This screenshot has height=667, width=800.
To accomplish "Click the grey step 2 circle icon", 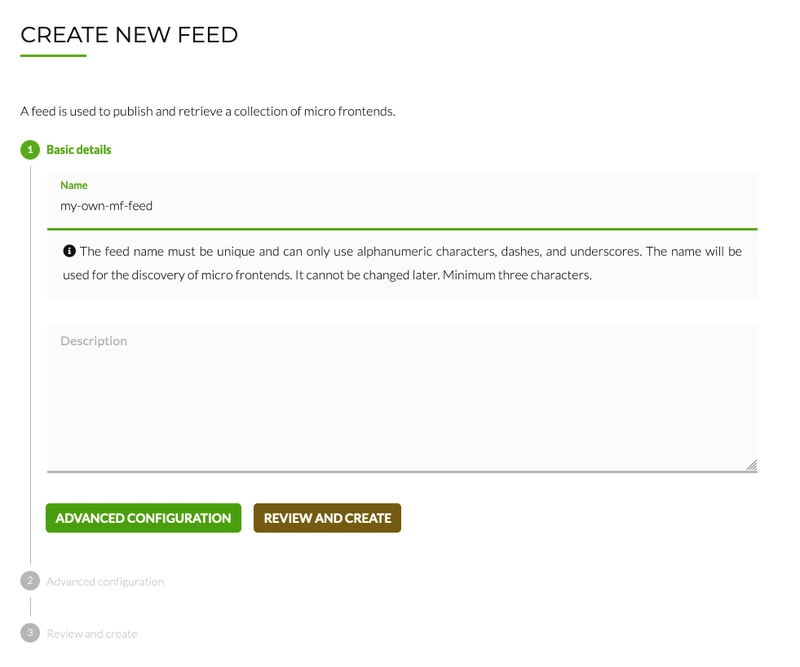I will point(30,581).
